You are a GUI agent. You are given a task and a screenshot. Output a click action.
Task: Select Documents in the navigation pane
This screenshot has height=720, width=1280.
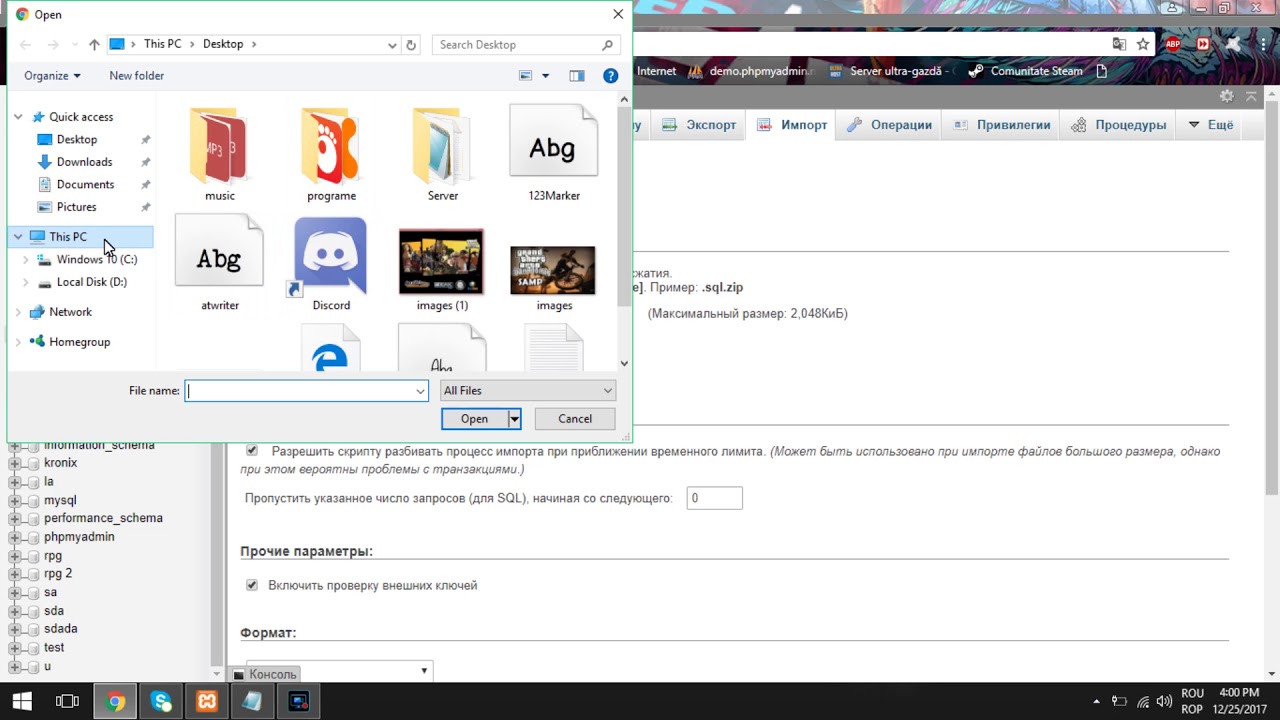85,185
